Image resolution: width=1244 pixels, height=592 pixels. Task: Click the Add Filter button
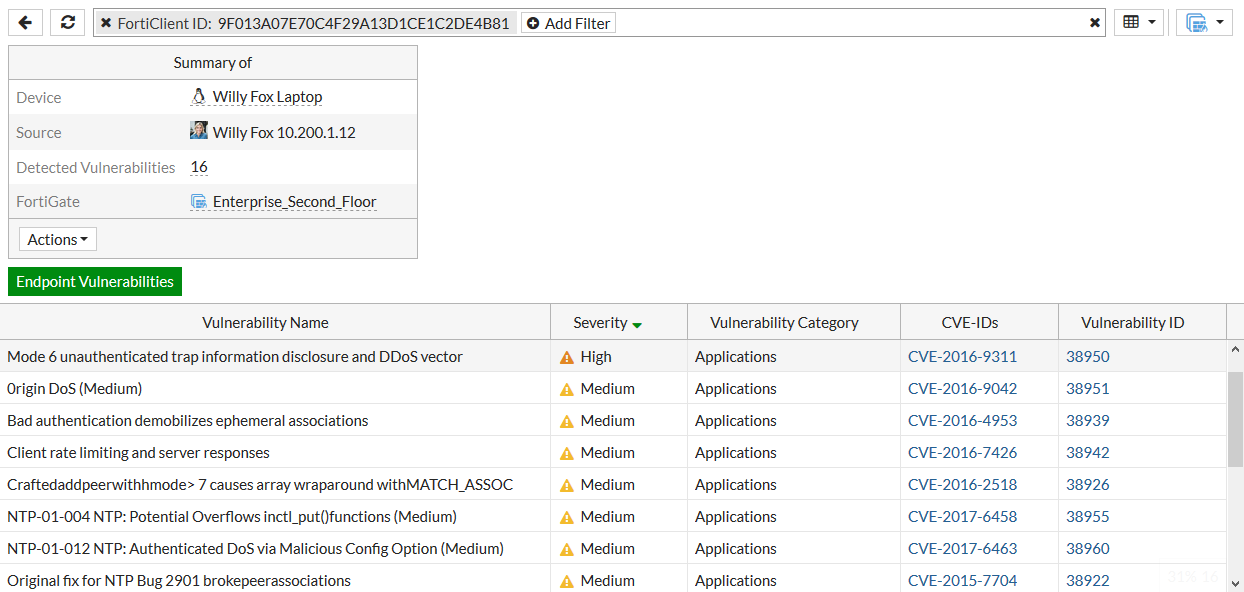coord(568,23)
